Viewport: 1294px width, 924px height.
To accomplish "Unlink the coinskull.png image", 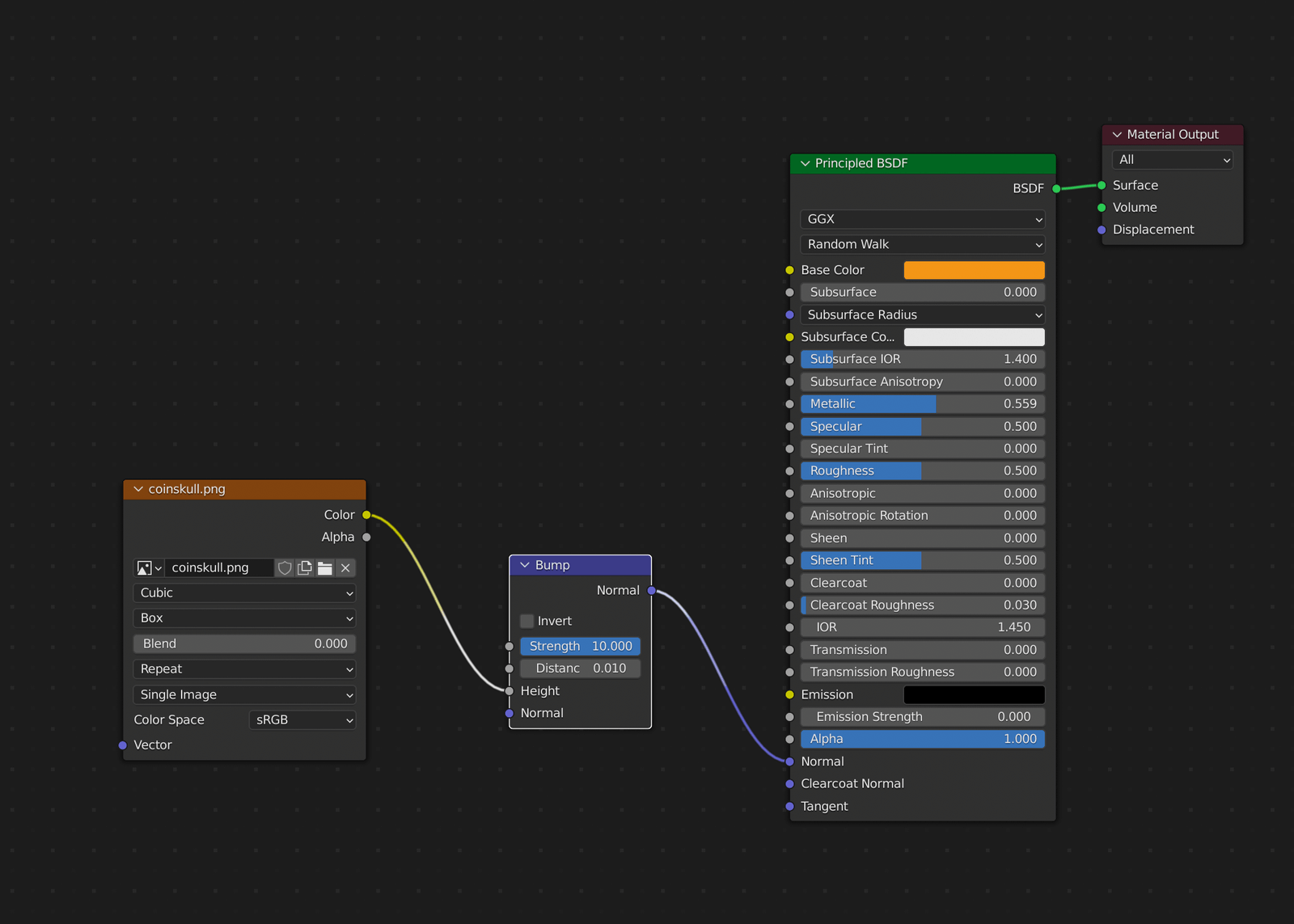I will (x=345, y=567).
